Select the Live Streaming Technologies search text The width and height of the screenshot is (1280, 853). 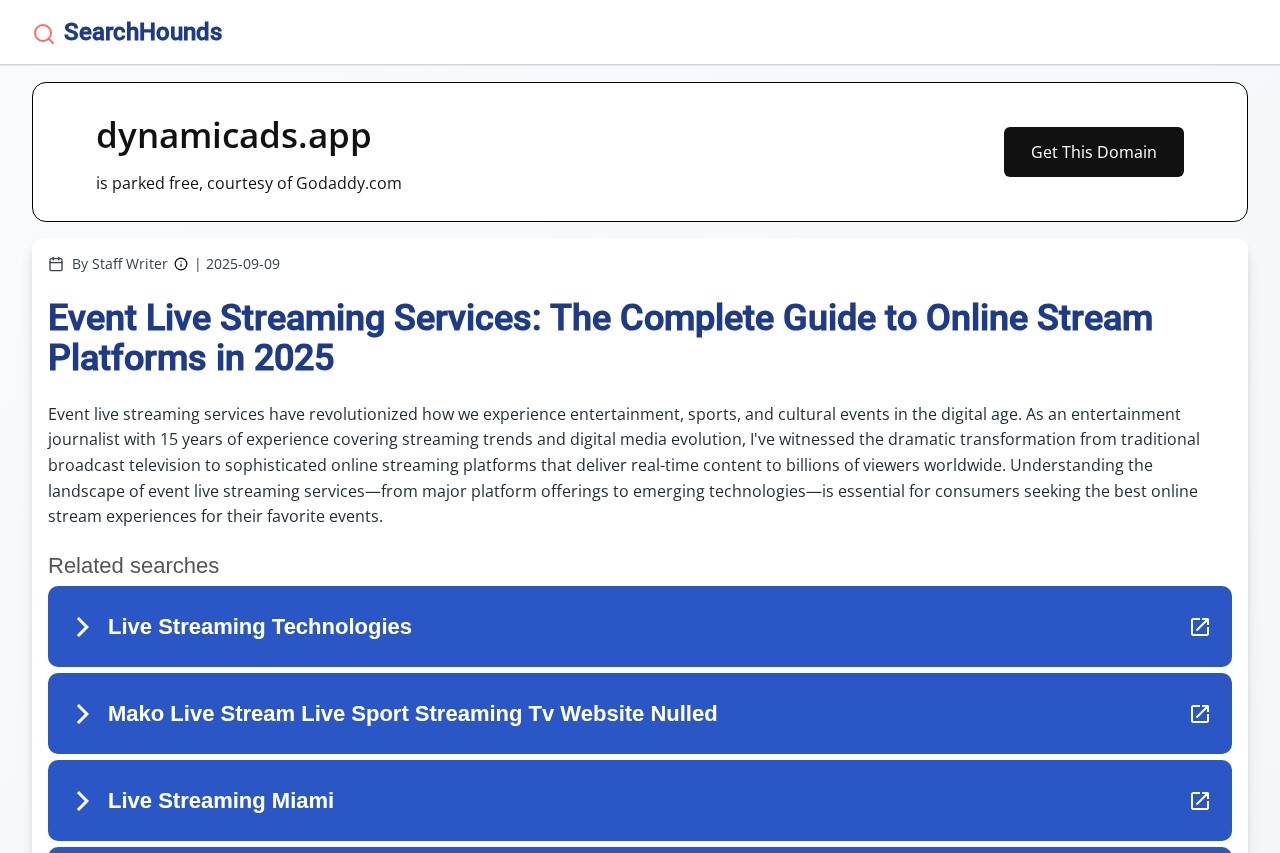[260, 627]
